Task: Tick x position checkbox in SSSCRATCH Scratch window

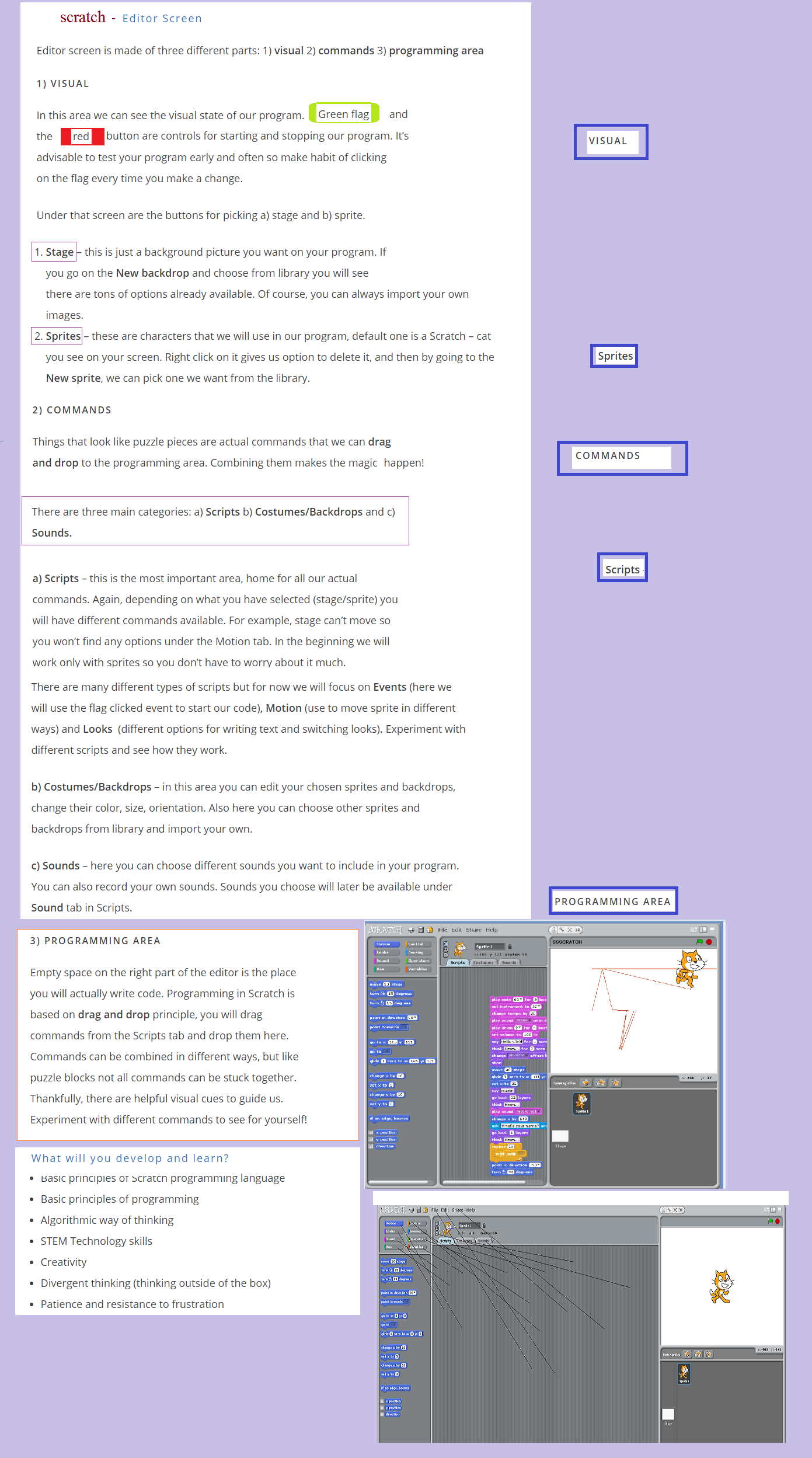Action: 371,1132
